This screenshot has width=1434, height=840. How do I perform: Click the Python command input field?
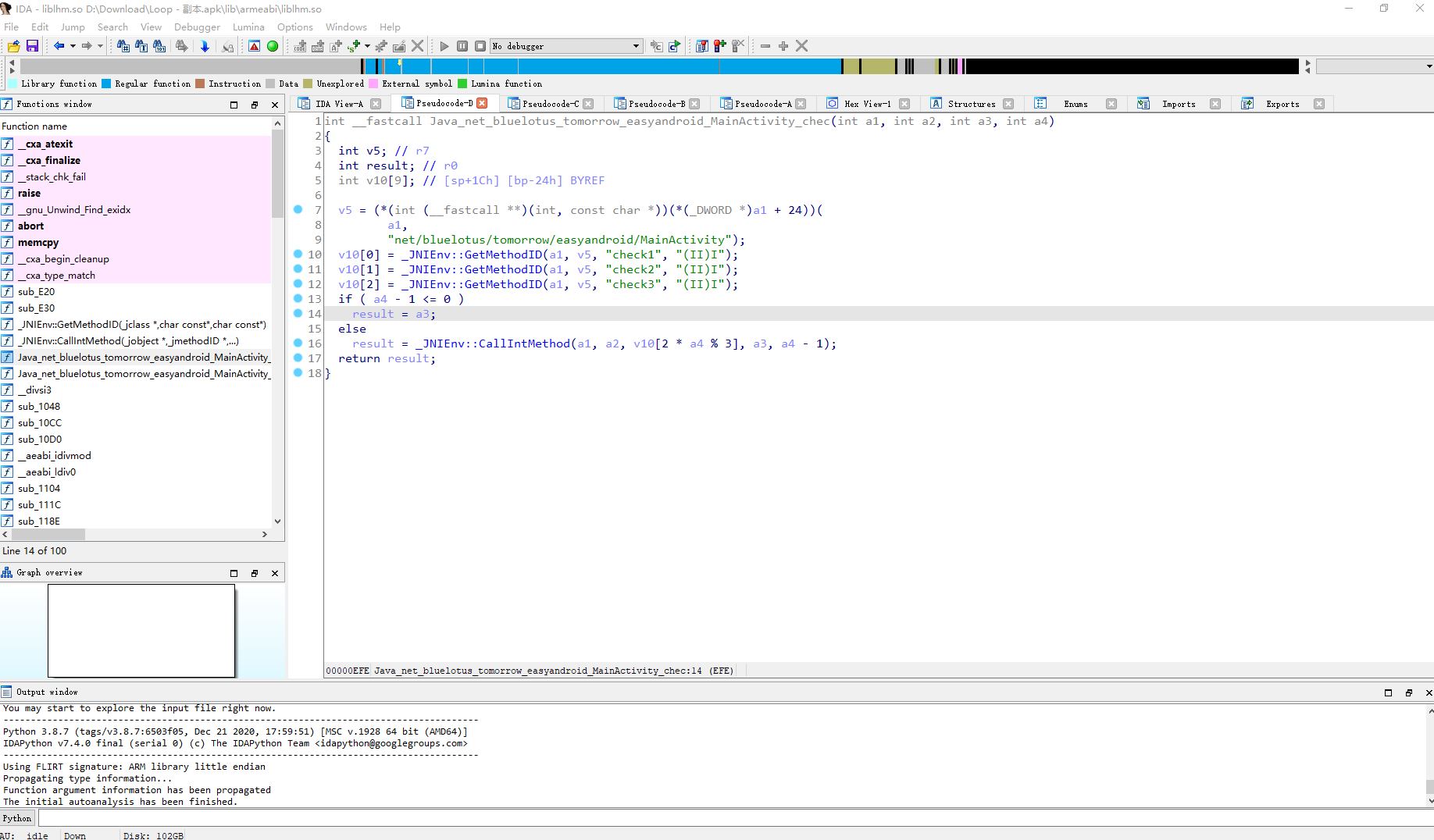click(734, 818)
